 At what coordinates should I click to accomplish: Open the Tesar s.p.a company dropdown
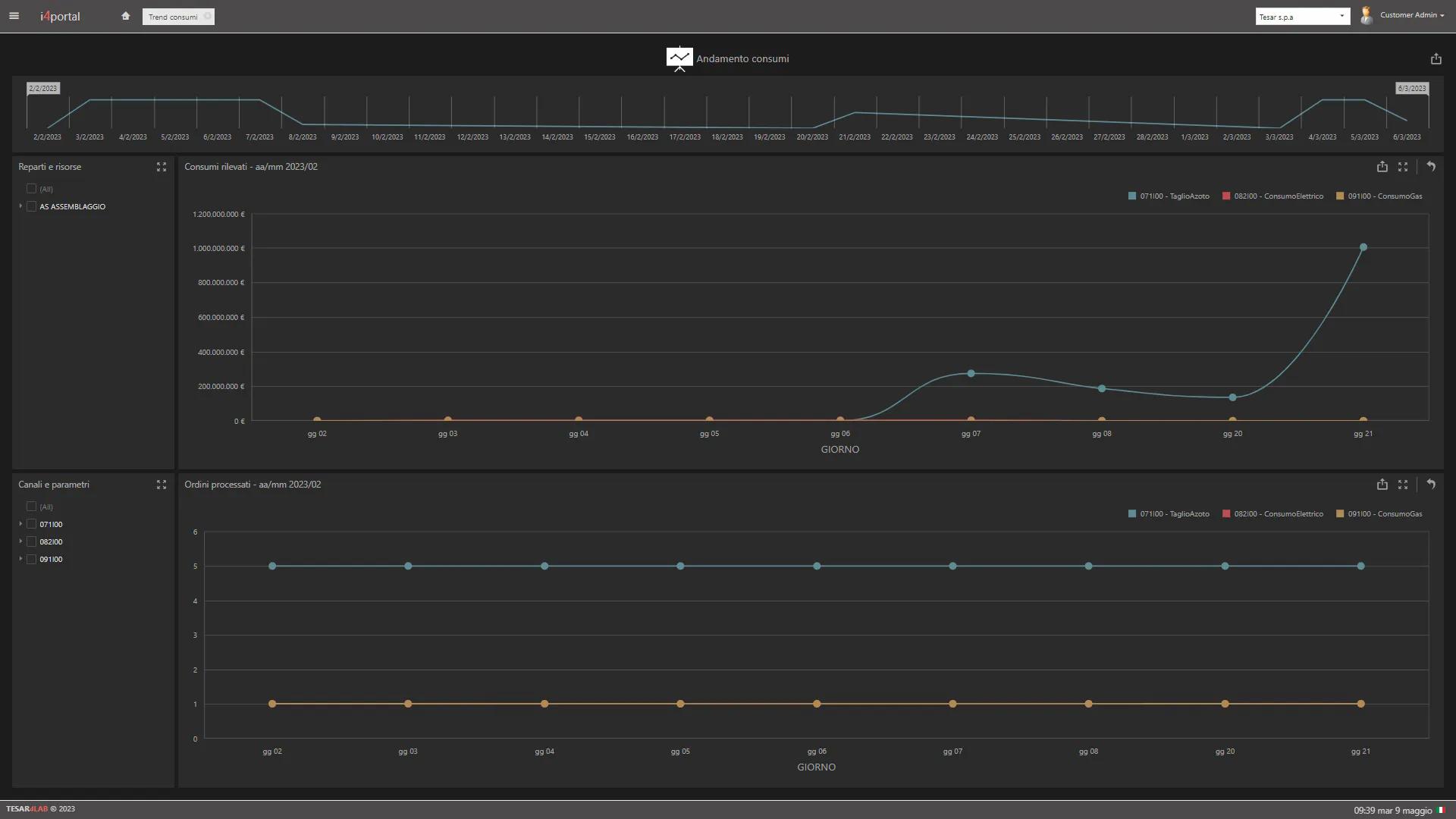(x=1302, y=17)
